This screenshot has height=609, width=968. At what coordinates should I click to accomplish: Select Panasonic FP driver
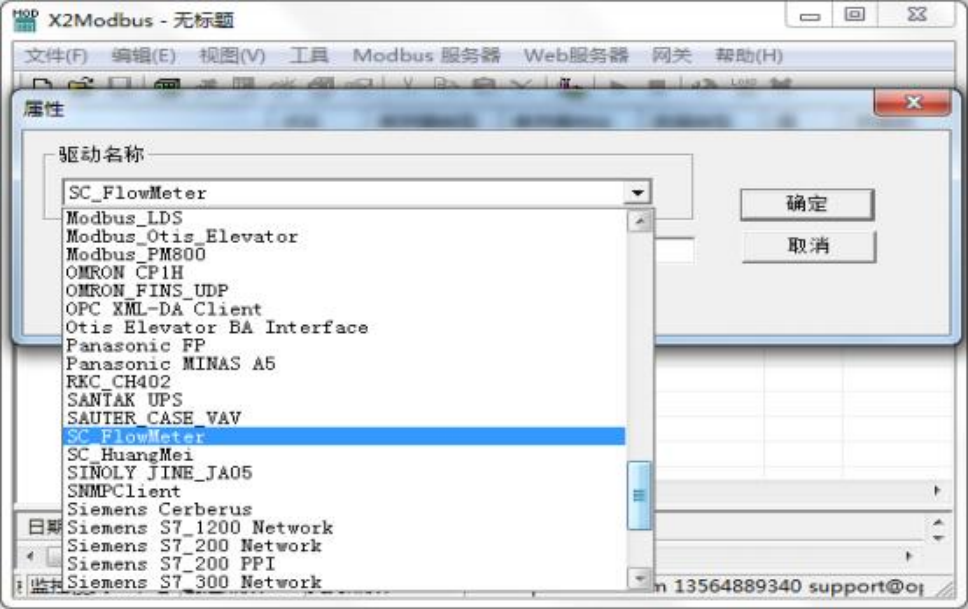[344, 345]
